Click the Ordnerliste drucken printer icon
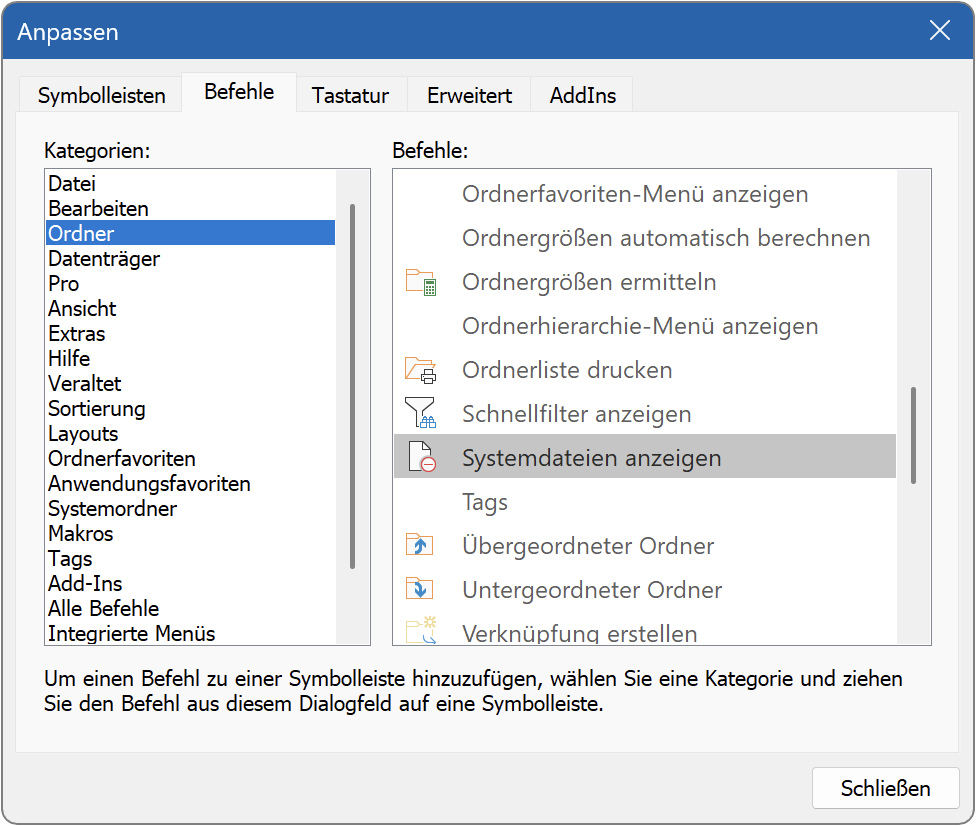This screenshot has width=976, height=826. tap(421, 370)
